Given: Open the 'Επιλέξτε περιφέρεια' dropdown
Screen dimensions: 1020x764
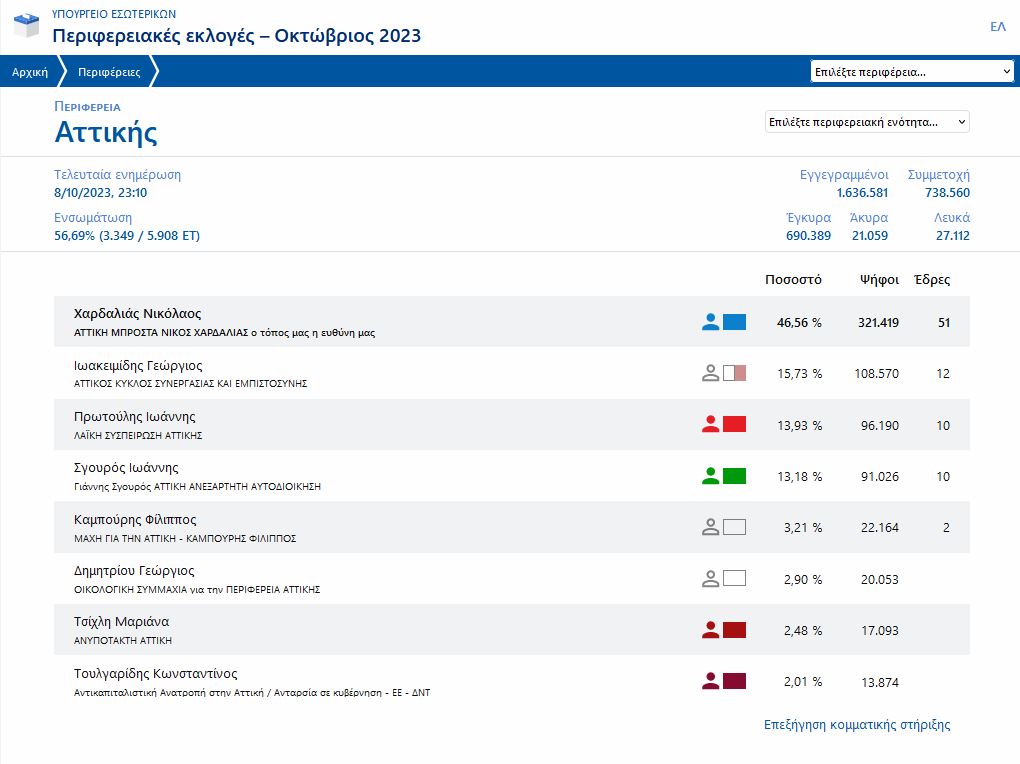Looking at the screenshot, I should click(x=912, y=72).
